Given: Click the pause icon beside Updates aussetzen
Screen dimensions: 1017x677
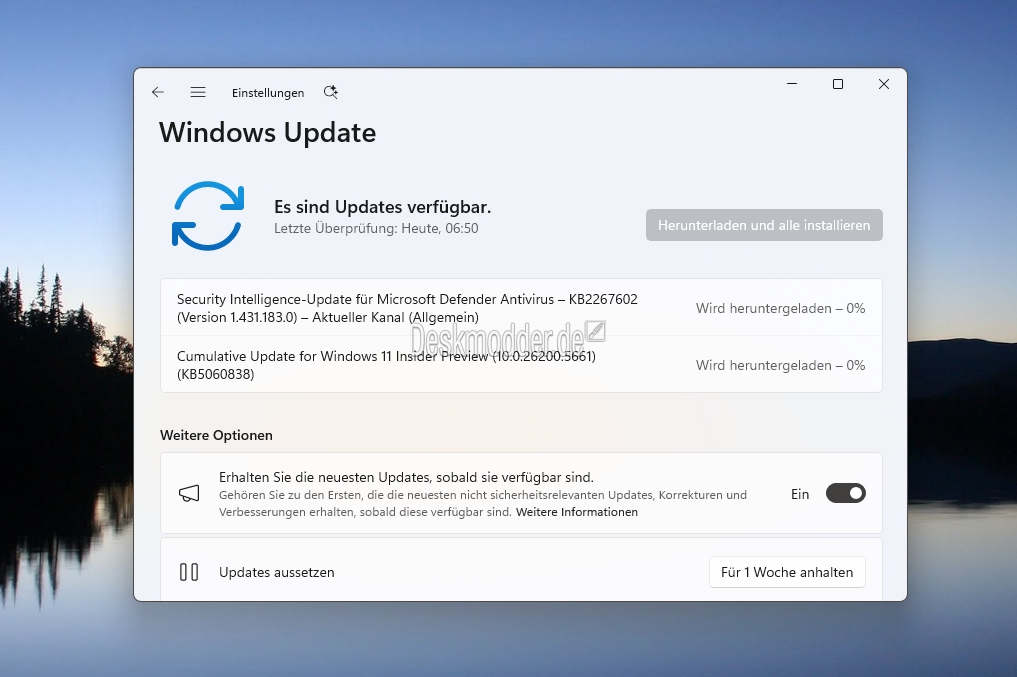Looking at the screenshot, I should click(x=189, y=572).
